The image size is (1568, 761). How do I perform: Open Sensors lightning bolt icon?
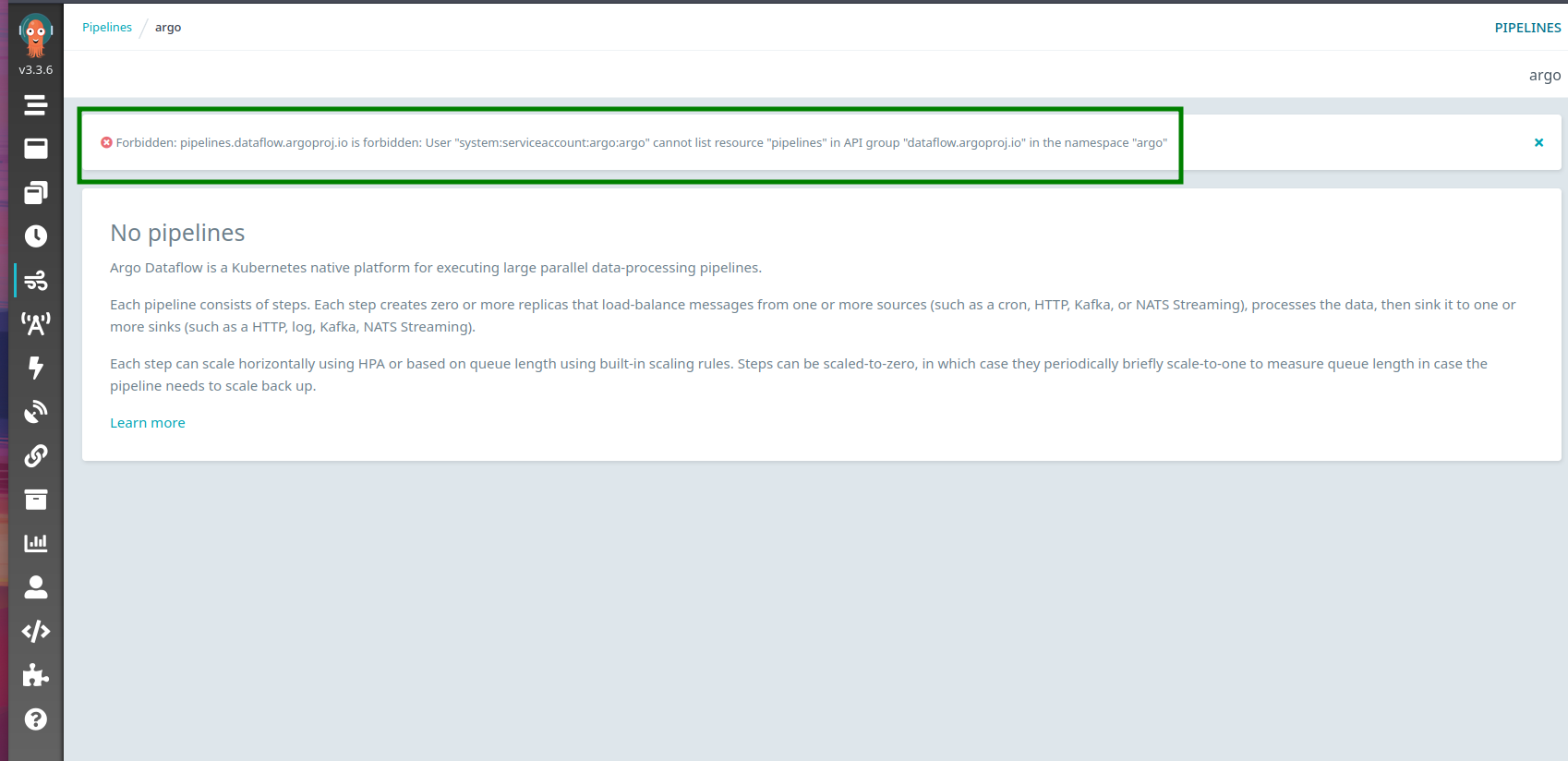point(36,368)
